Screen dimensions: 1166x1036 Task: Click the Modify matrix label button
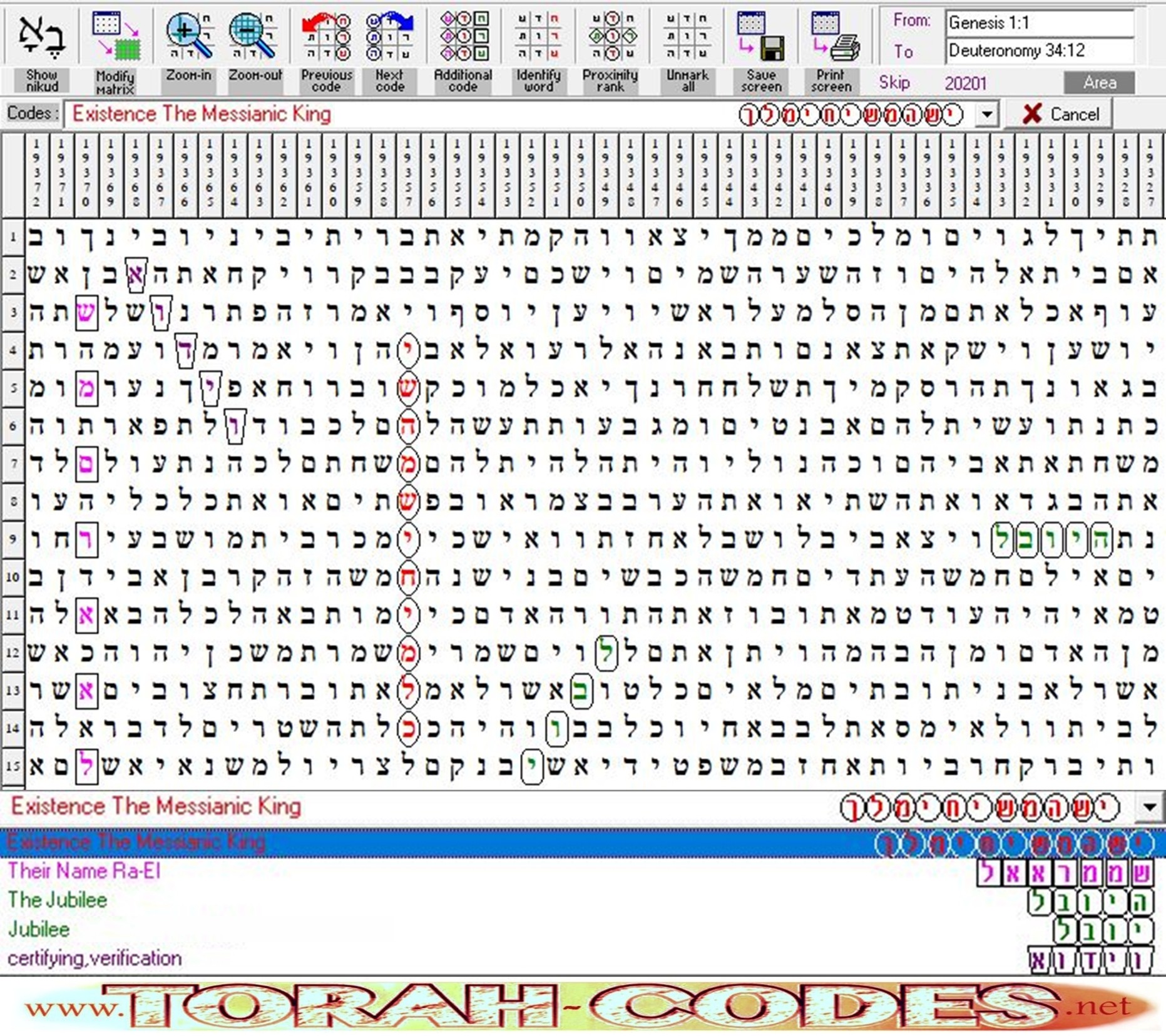(x=115, y=81)
